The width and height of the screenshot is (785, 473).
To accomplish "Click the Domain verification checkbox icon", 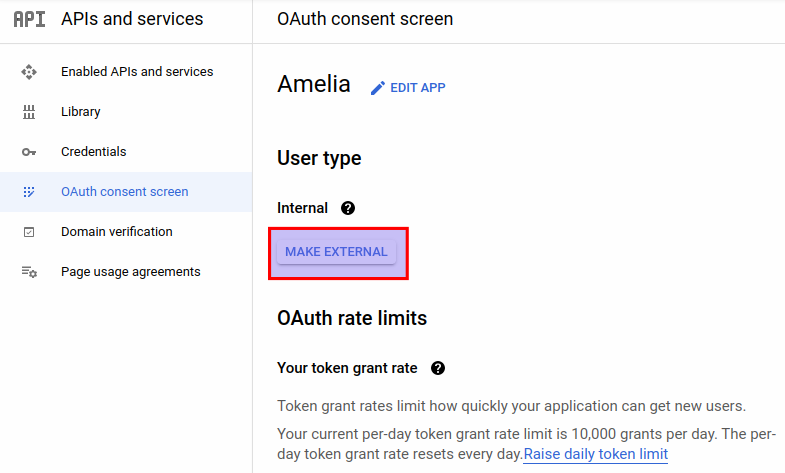I will 29,232.
